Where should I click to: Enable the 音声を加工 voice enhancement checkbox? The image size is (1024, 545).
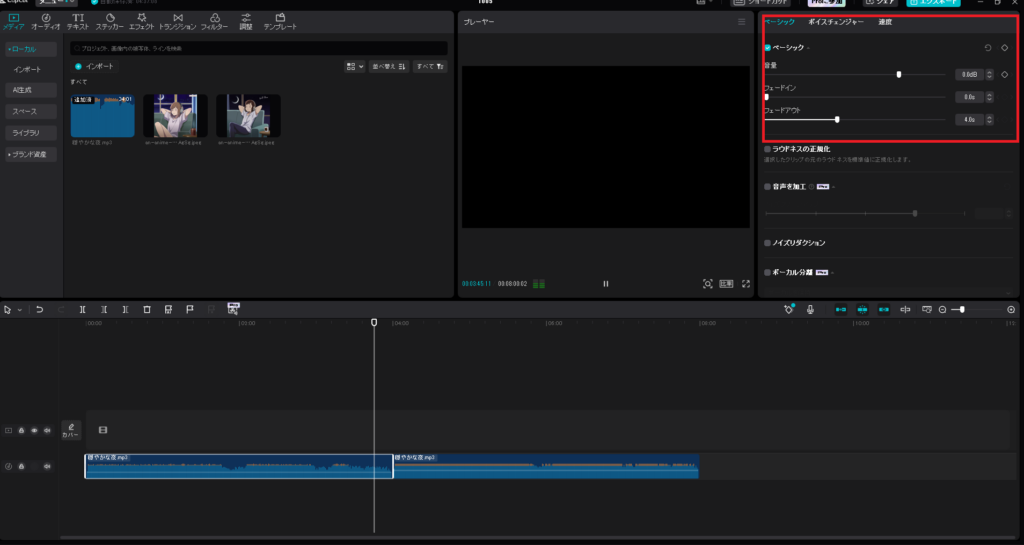pyautogui.click(x=767, y=187)
